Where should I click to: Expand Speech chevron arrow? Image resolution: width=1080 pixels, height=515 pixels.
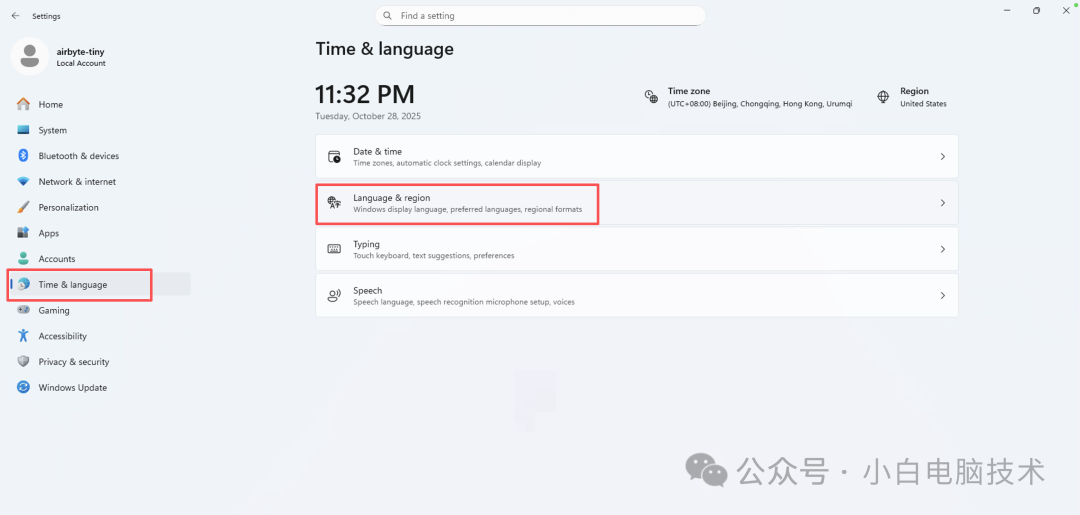pyautogui.click(x=942, y=295)
